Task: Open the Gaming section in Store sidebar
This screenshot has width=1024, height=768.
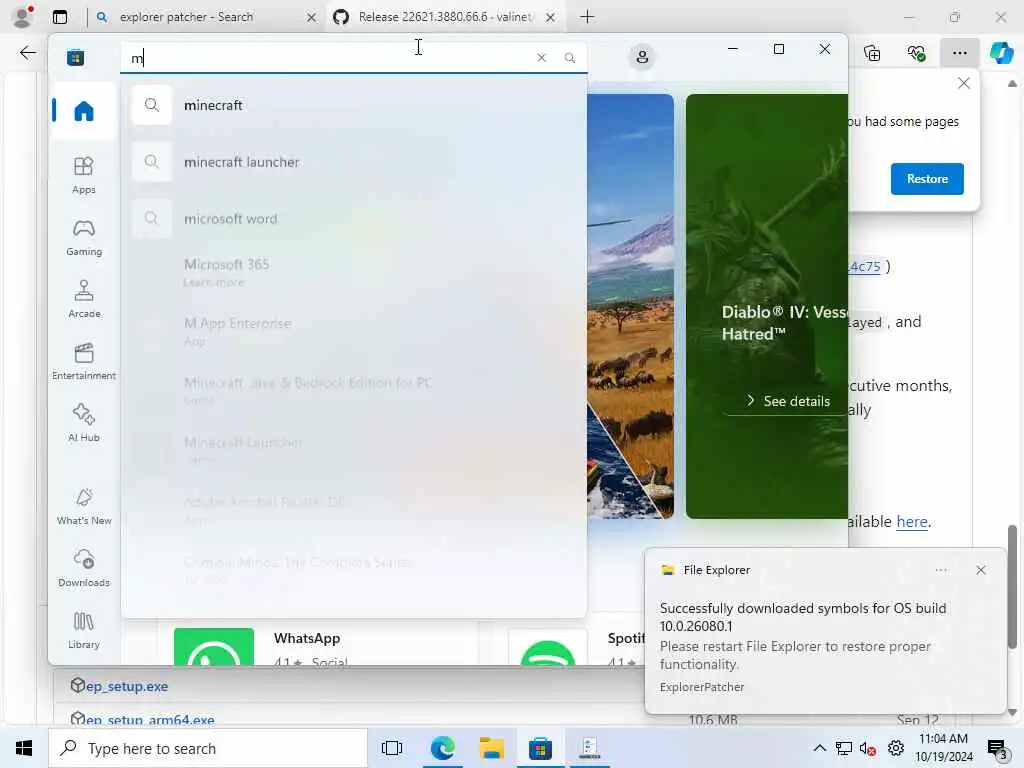Action: [84, 237]
